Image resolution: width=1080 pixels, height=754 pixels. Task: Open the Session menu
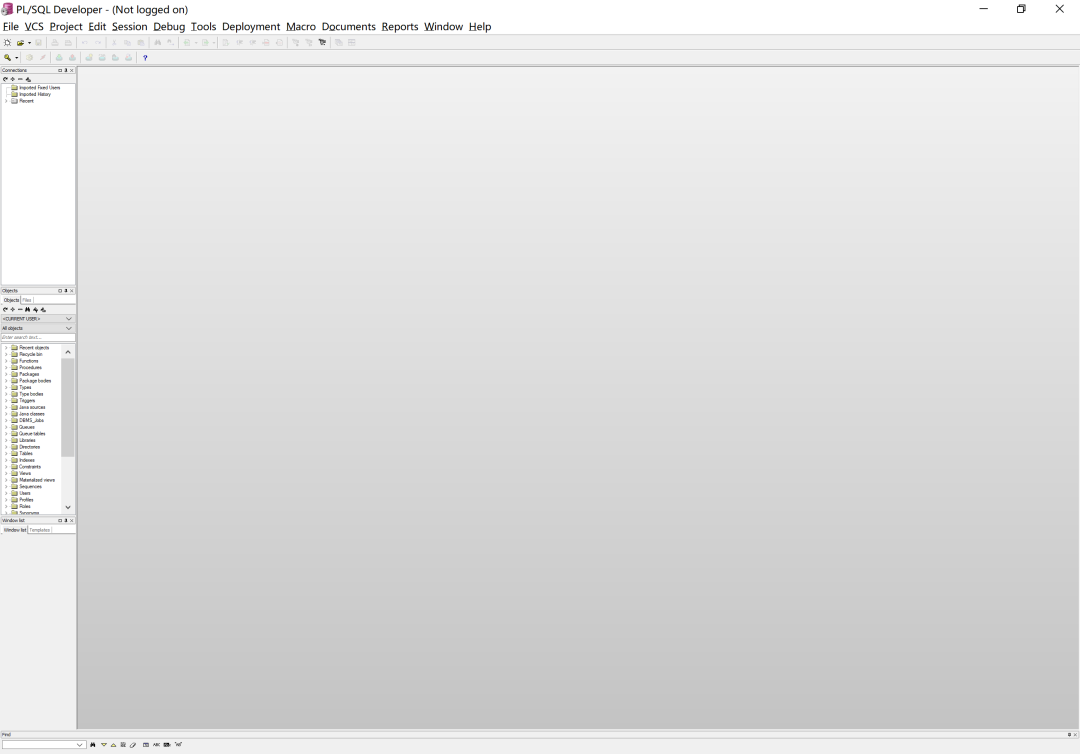point(129,26)
